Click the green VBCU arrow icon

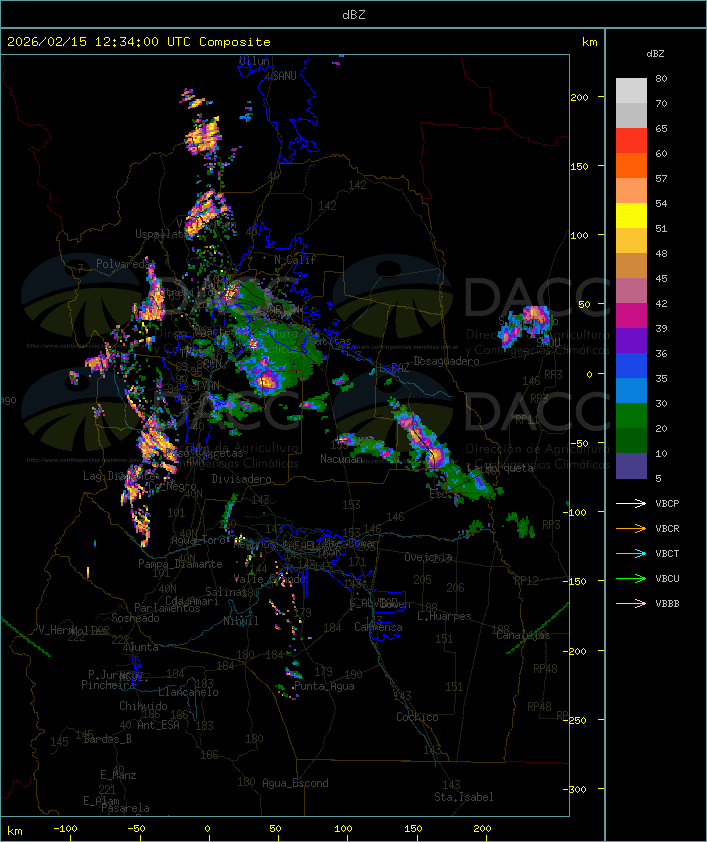click(x=631, y=578)
